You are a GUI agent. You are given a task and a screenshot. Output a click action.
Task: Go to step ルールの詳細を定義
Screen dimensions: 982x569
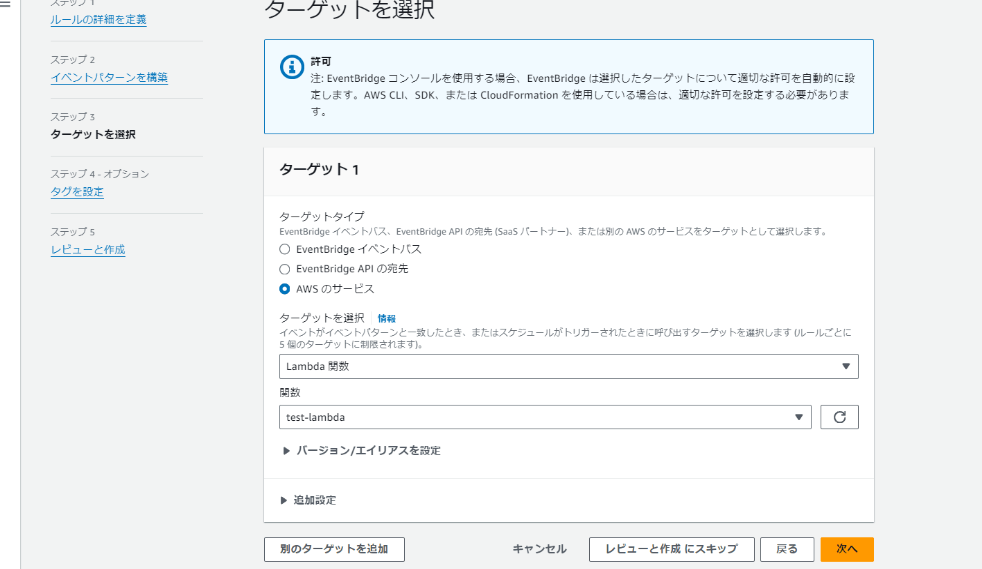pyautogui.click(x=98, y=19)
